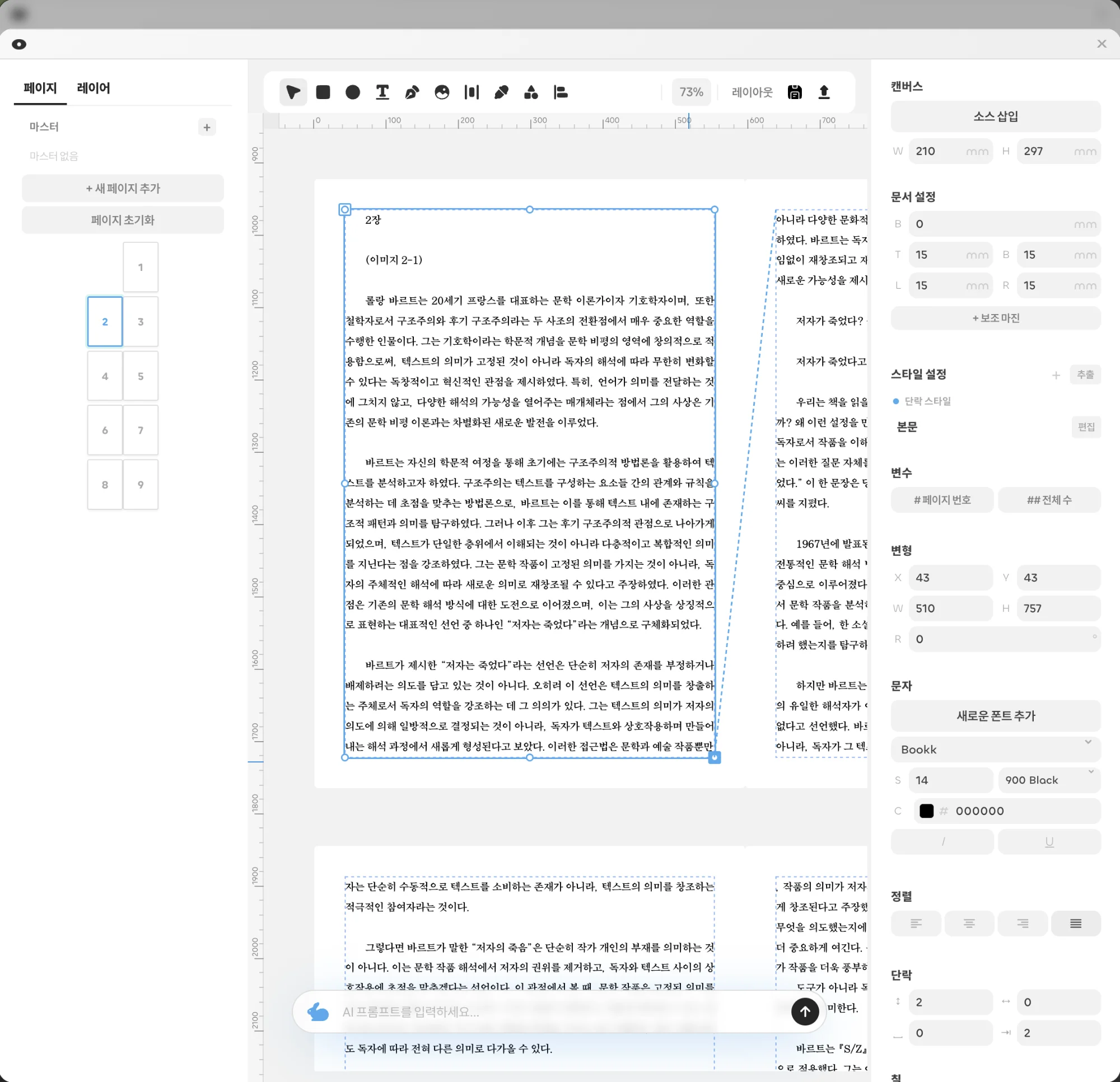Open the 73% zoom level selector

pos(691,92)
